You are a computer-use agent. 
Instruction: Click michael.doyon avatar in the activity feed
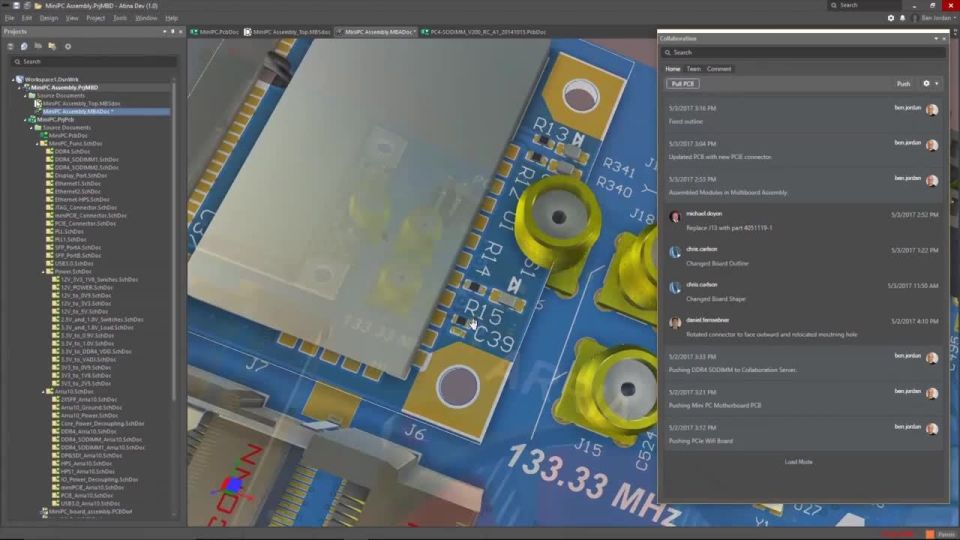tap(675, 217)
